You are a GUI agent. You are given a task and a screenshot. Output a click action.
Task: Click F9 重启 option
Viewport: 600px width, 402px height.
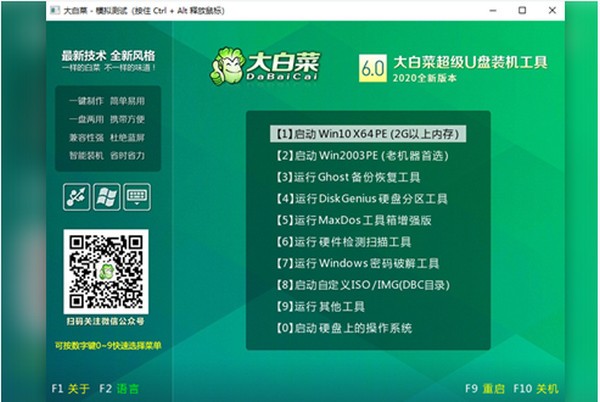click(485, 389)
